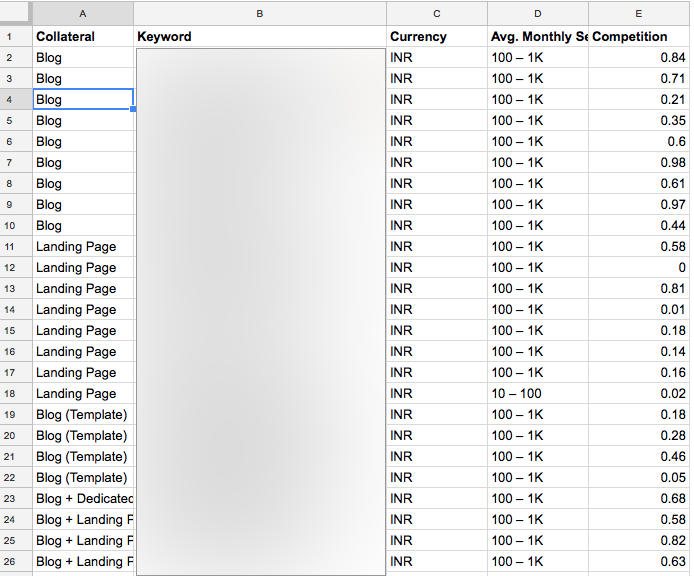Click the fill handle on selected cell A4

pos(133,109)
